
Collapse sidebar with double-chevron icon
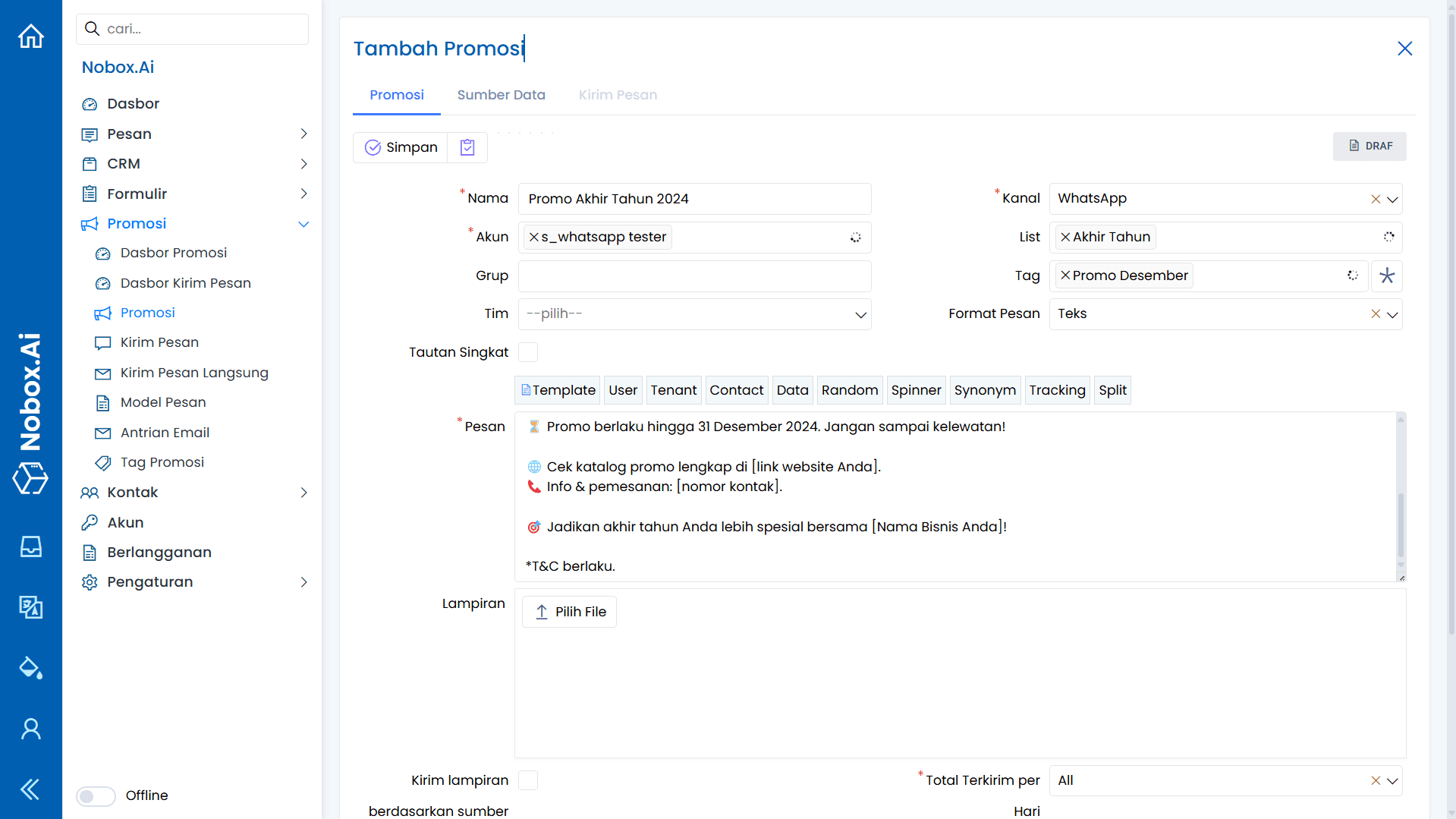[x=31, y=789]
